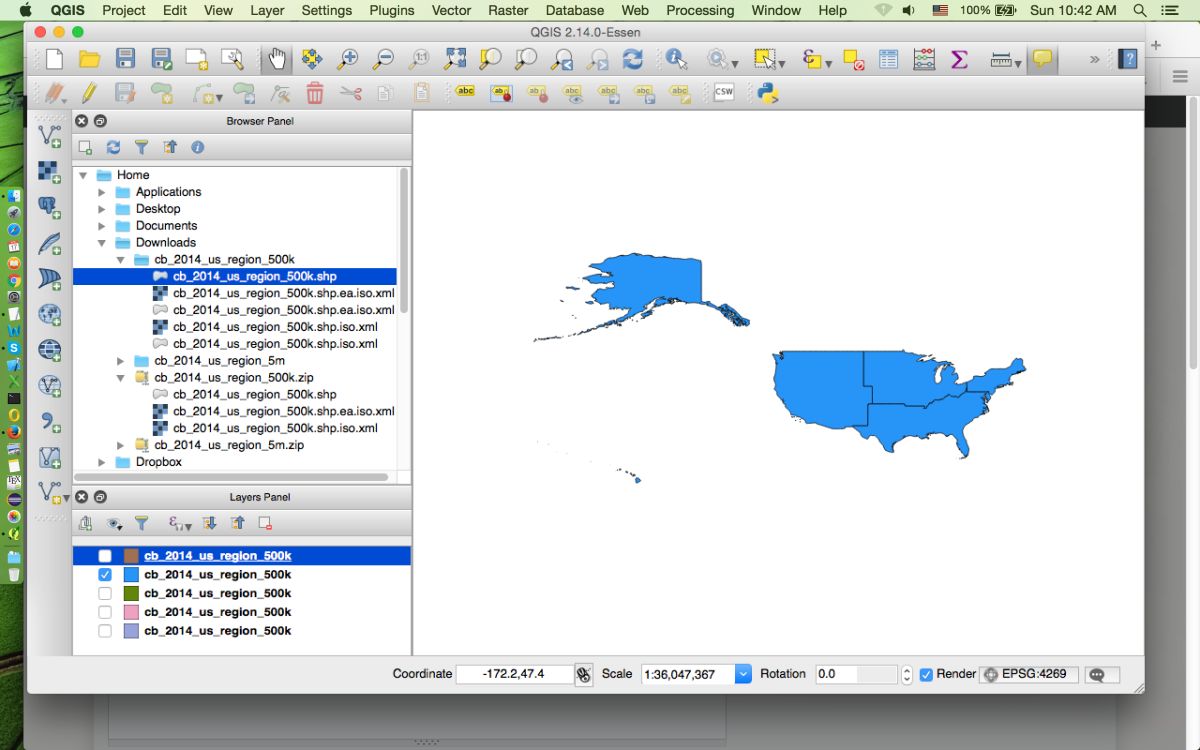Viewport: 1200px width, 750px height.
Task: Click the Add SpatiaLite Layer feather icon
Action: [49, 243]
